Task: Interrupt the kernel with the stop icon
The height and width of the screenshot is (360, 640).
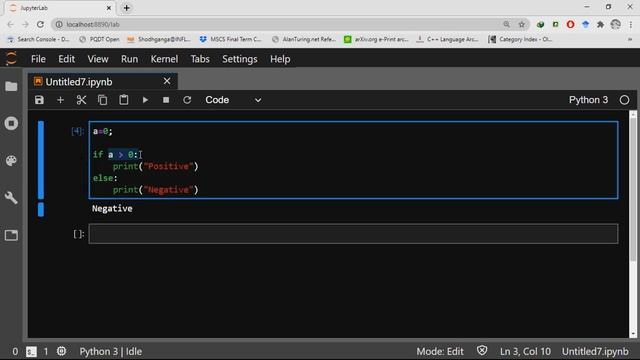Action: 166,100
